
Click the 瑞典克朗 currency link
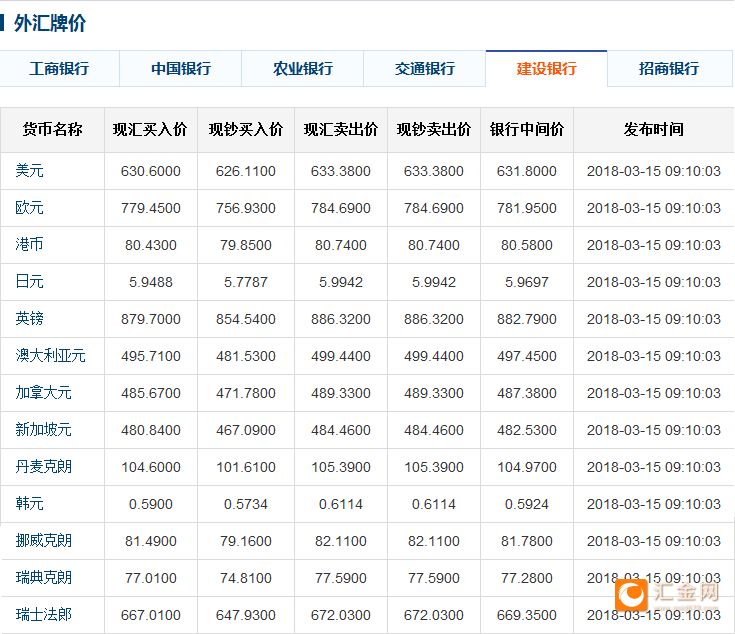(x=44, y=578)
